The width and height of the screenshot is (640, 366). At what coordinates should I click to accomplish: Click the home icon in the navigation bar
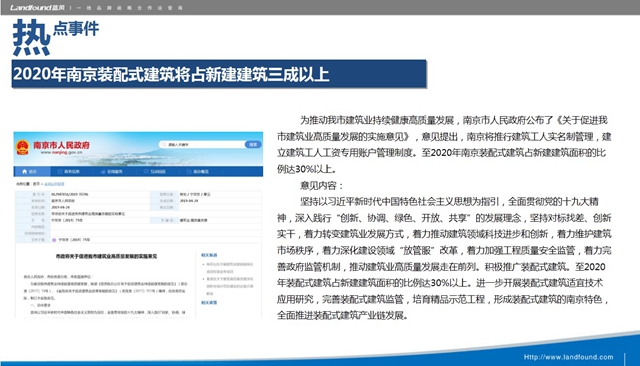coord(24,171)
